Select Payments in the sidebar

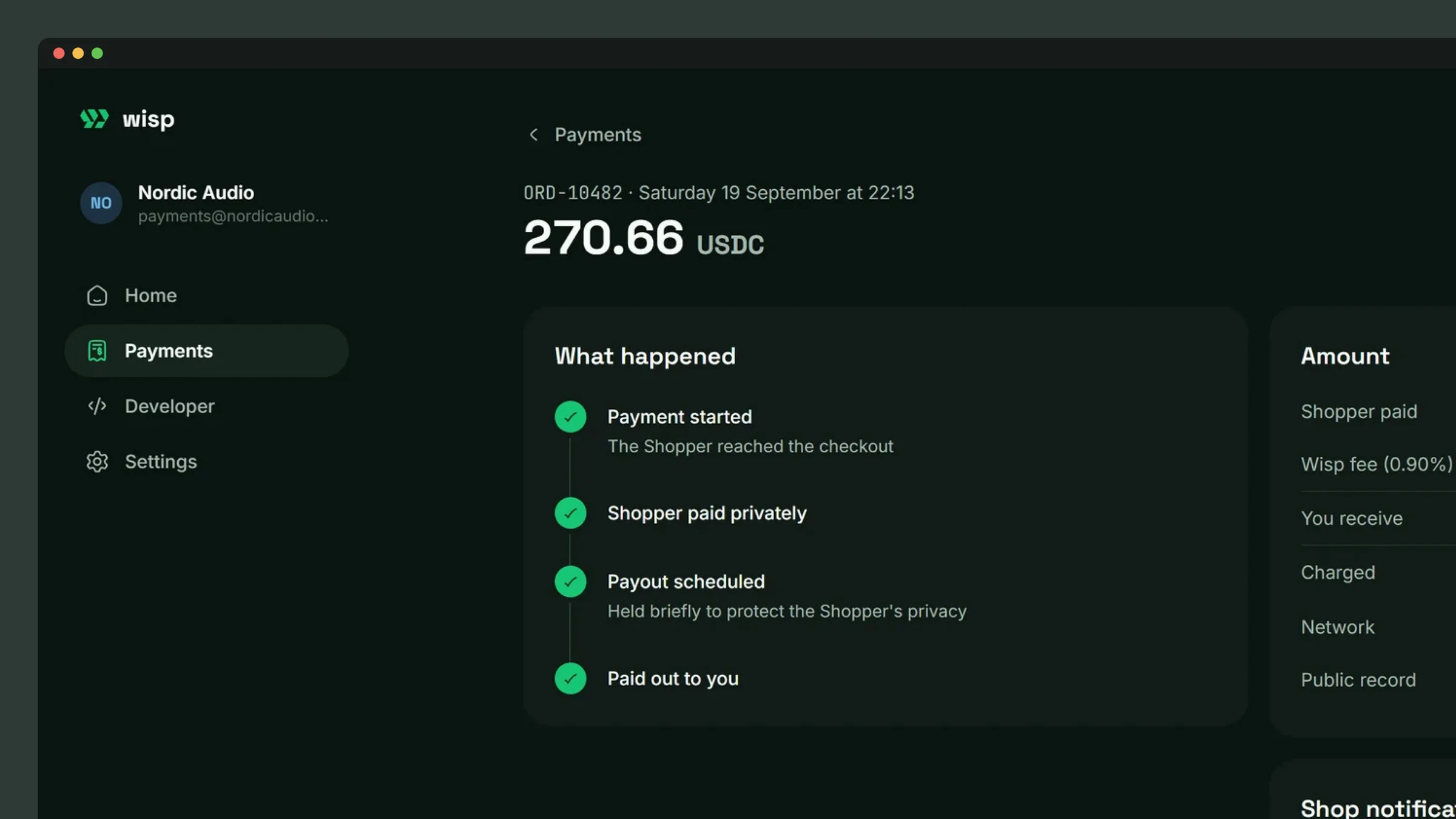(206, 351)
